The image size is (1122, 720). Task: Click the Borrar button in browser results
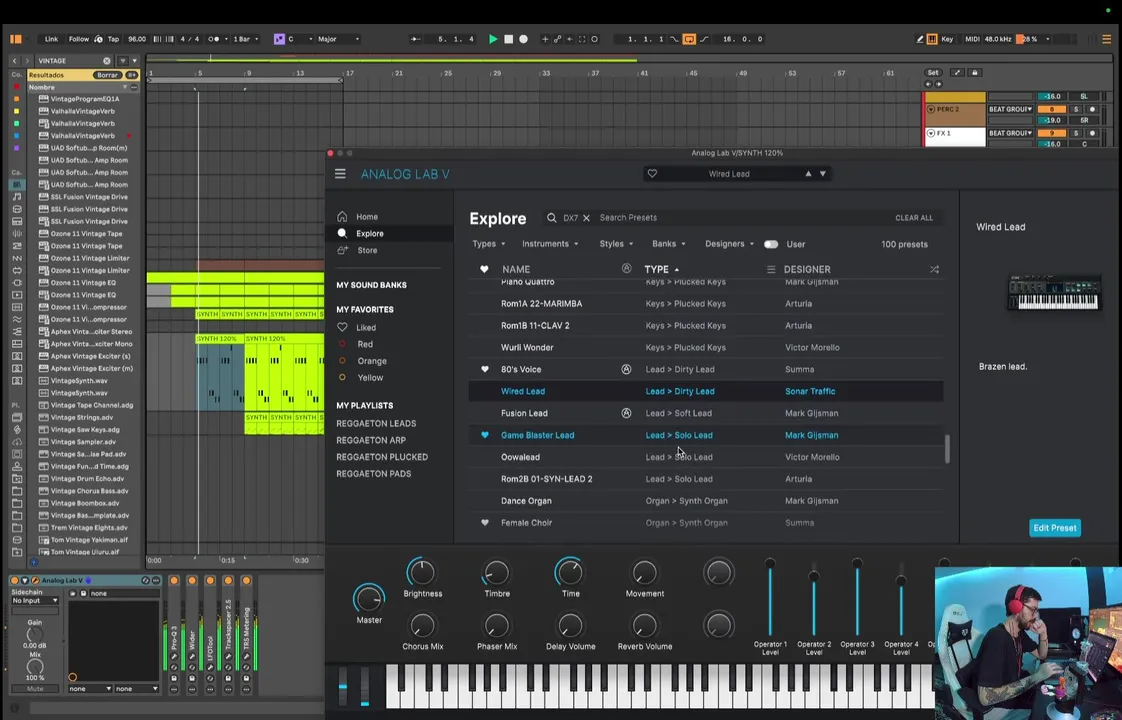(107, 75)
